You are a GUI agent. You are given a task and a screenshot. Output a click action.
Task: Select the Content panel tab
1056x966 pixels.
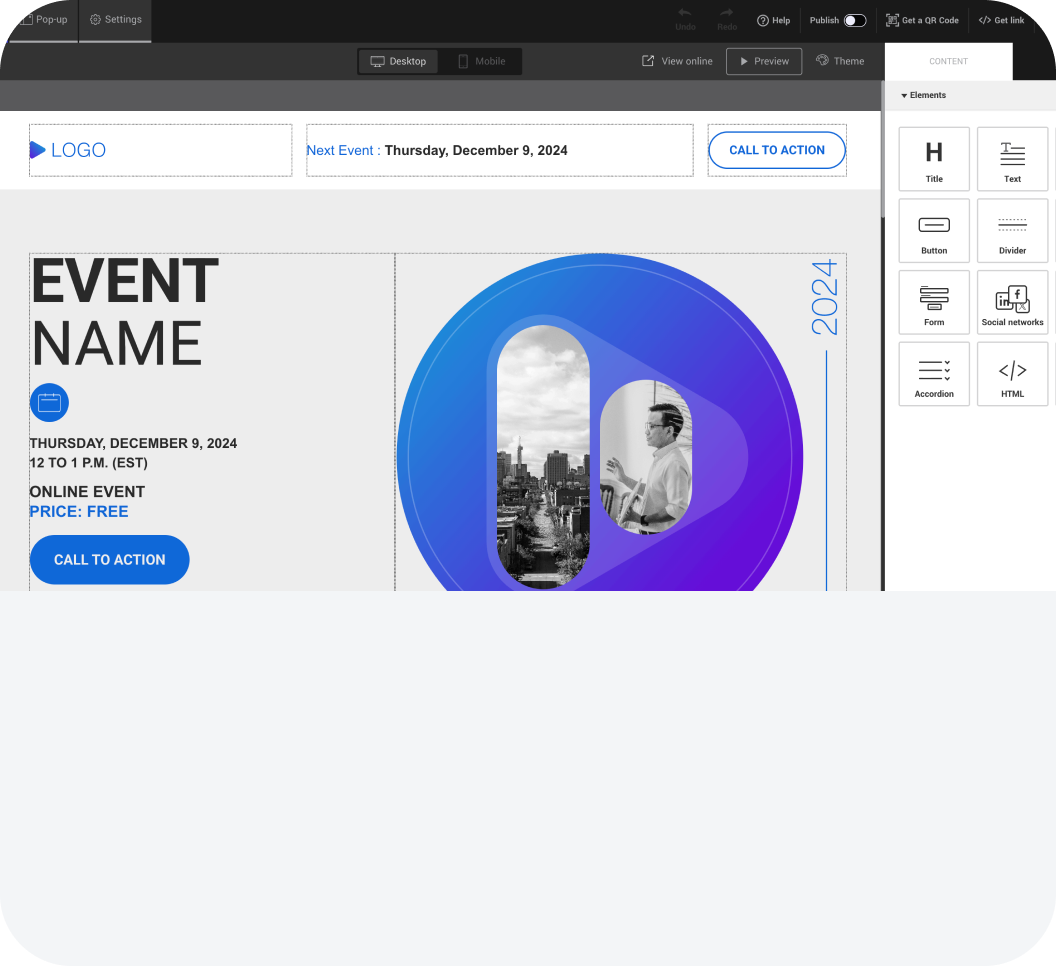click(x=948, y=61)
